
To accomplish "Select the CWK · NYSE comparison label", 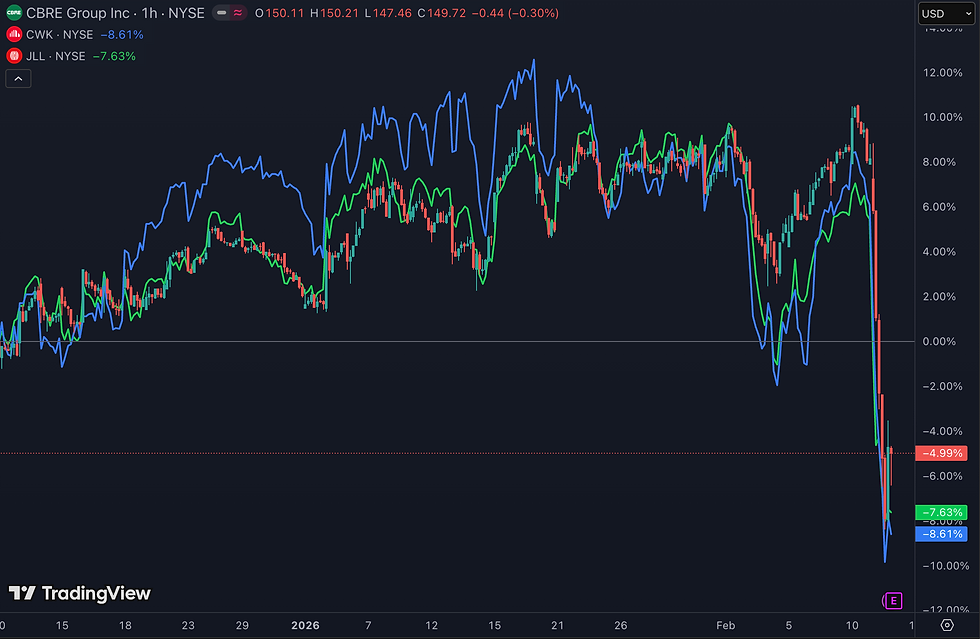I will [x=59, y=35].
